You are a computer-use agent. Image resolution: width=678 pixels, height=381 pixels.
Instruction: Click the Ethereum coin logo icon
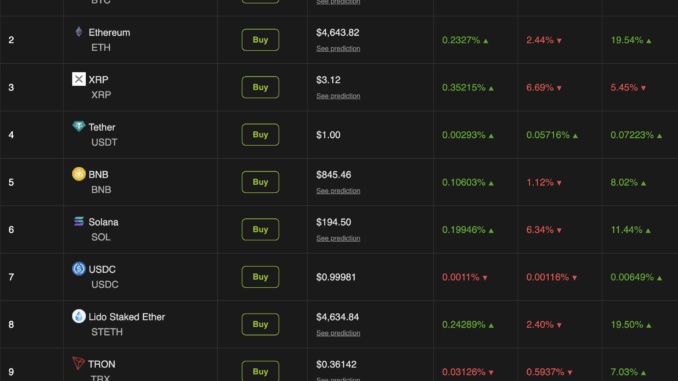(x=79, y=32)
